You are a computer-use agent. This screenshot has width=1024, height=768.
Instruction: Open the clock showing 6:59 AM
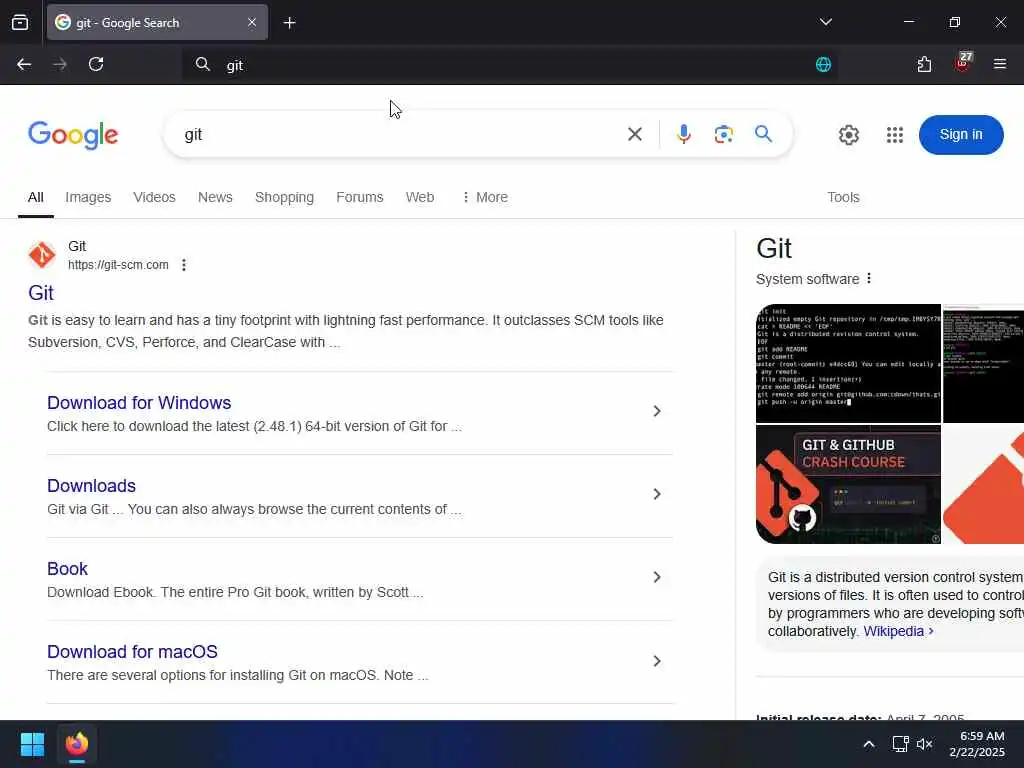pos(977,744)
